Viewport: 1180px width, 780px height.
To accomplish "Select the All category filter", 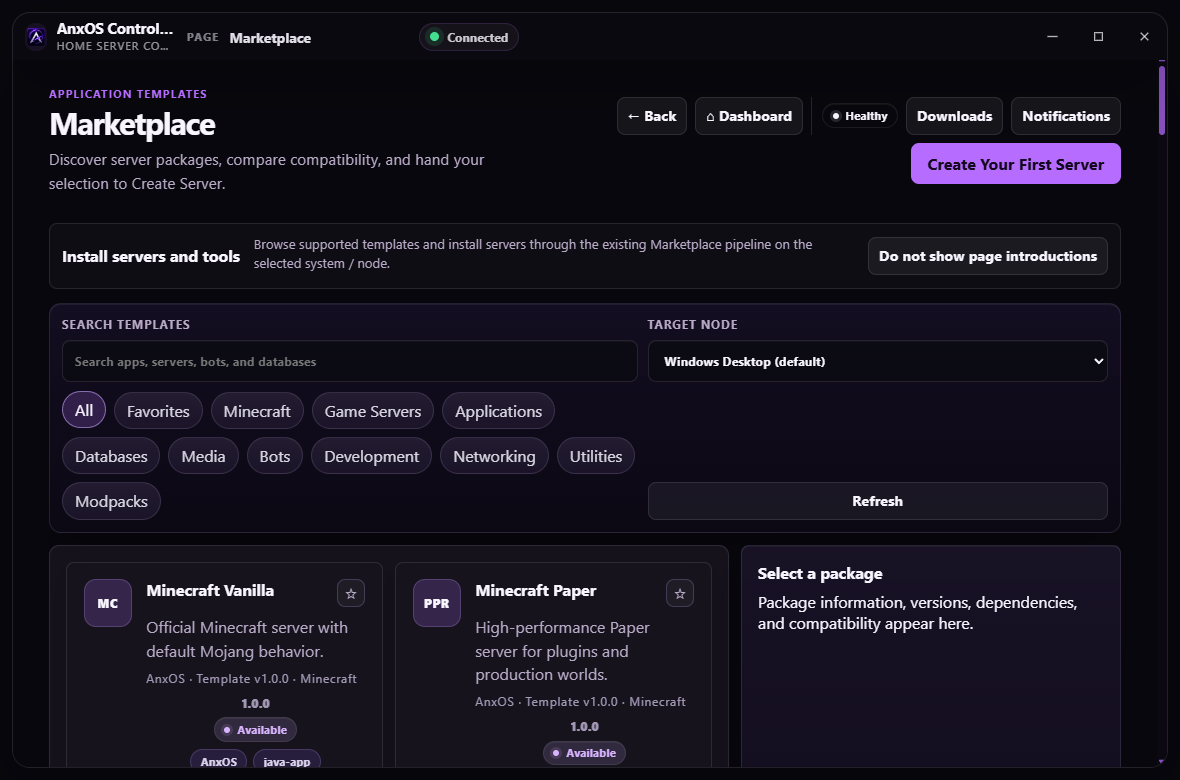I will point(84,410).
